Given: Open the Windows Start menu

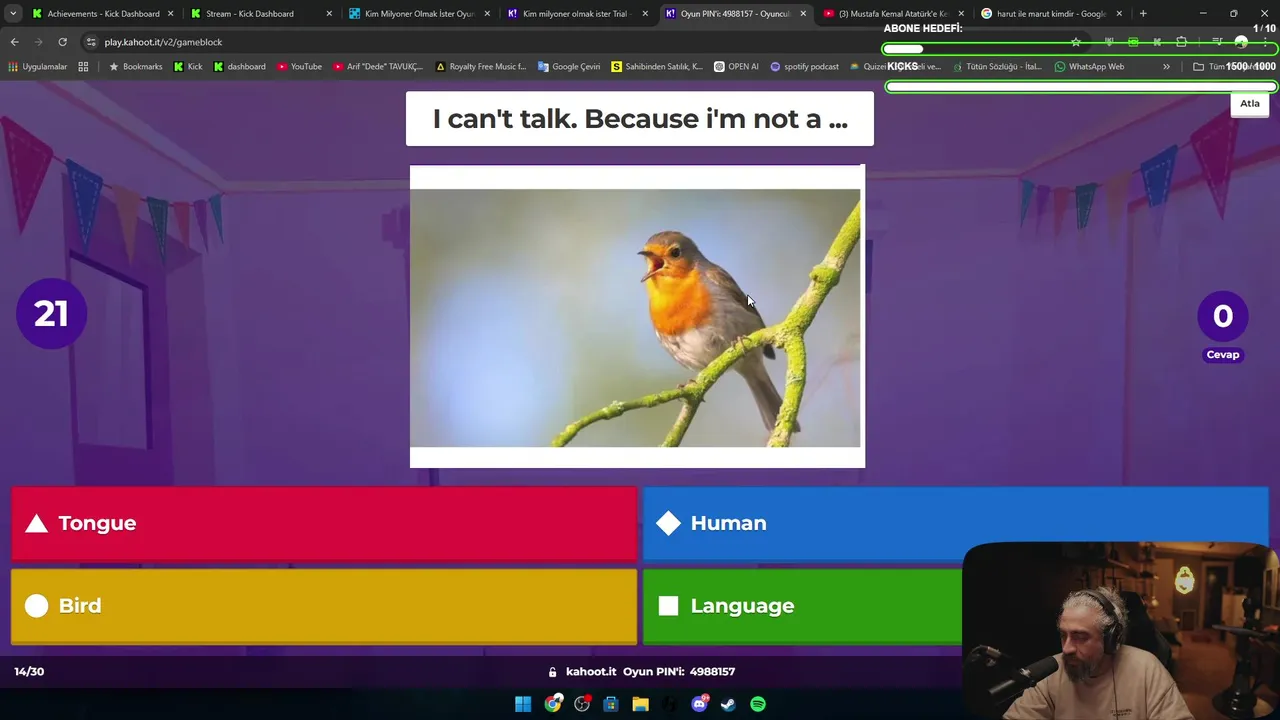Looking at the screenshot, I should (x=523, y=704).
